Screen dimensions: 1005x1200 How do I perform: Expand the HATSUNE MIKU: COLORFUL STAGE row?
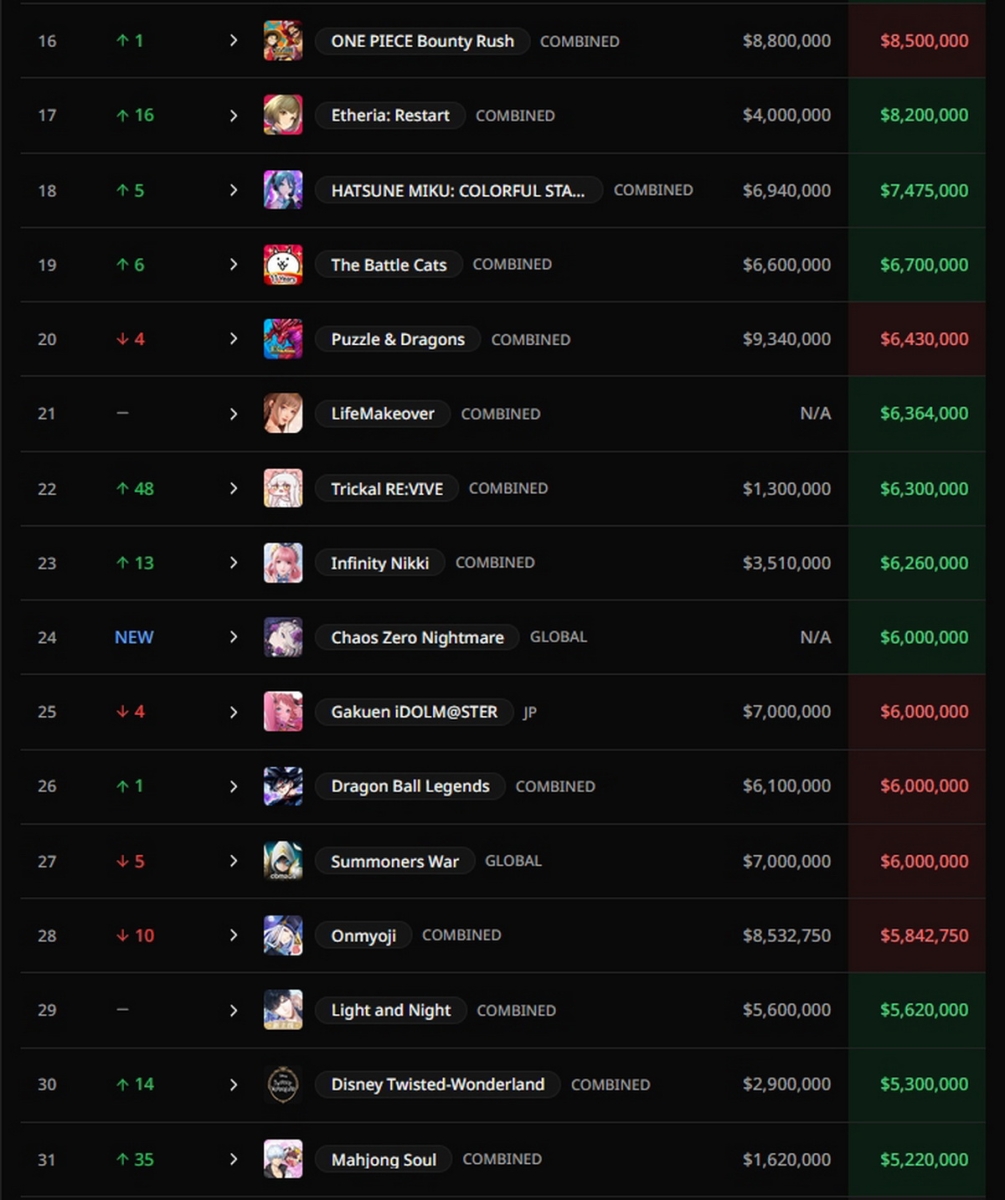233,190
